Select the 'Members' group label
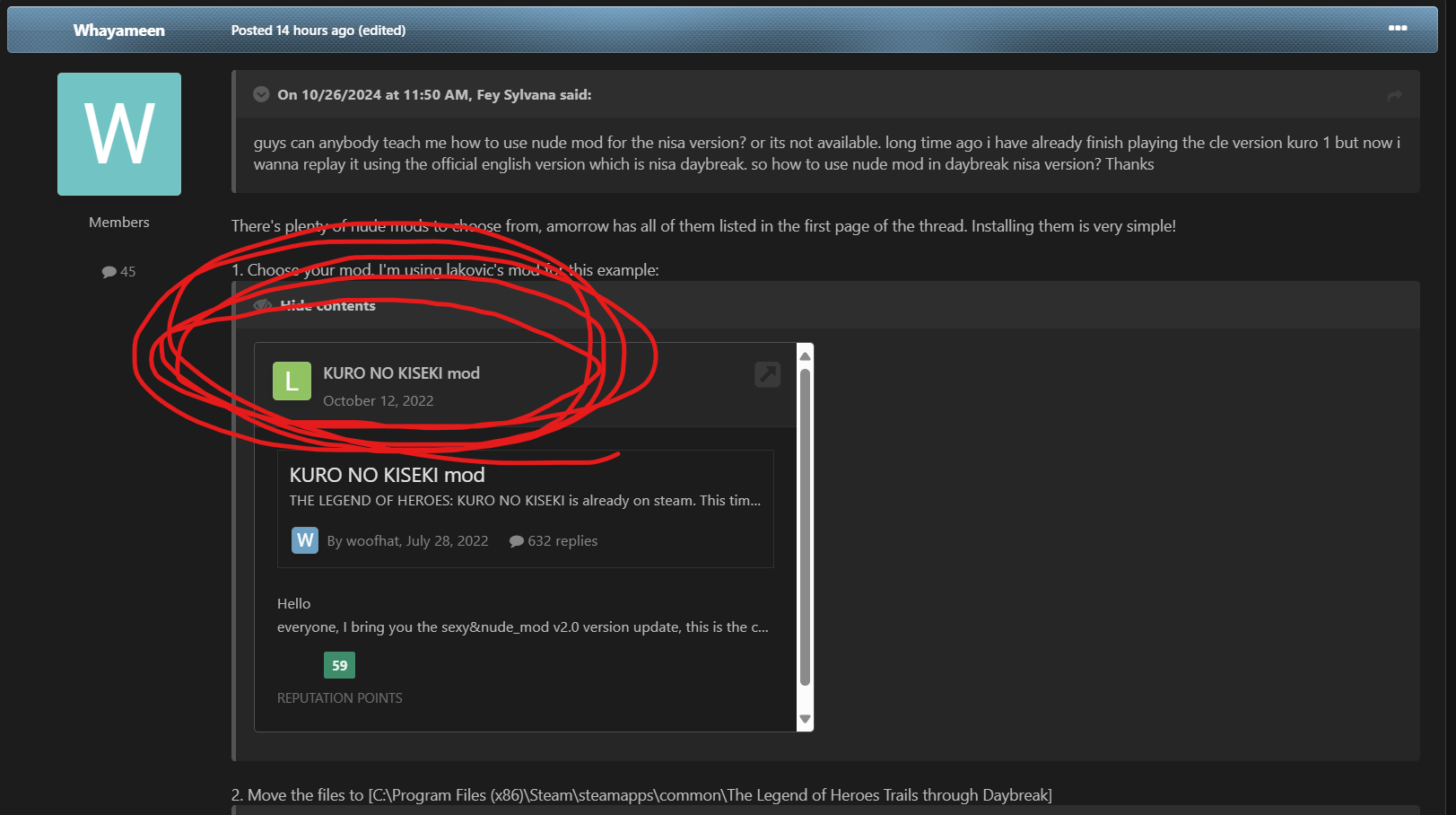Image resolution: width=1456 pixels, height=815 pixels. click(x=119, y=223)
